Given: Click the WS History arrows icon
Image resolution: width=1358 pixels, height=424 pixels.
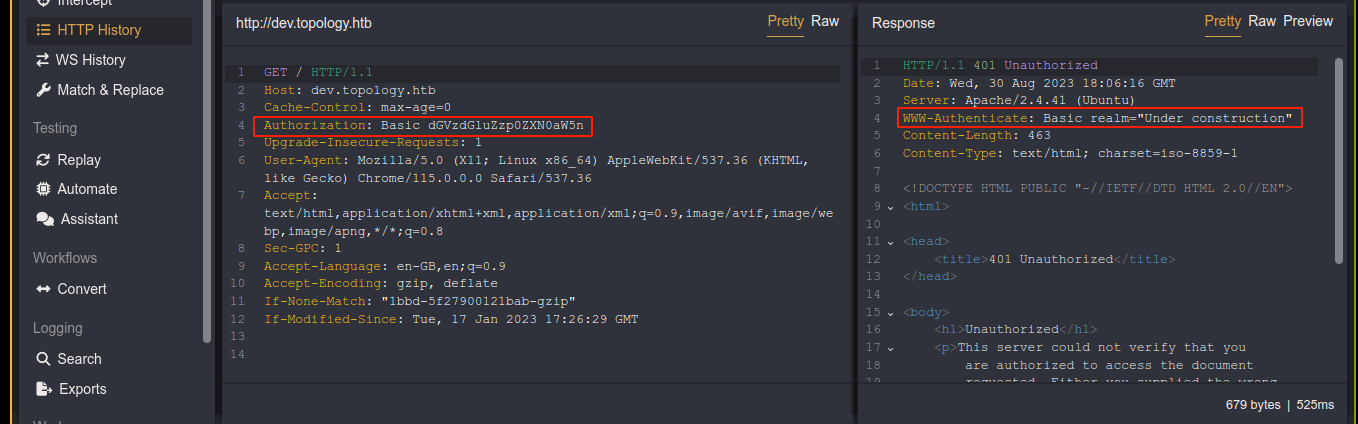Looking at the screenshot, I should coord(43,60).
